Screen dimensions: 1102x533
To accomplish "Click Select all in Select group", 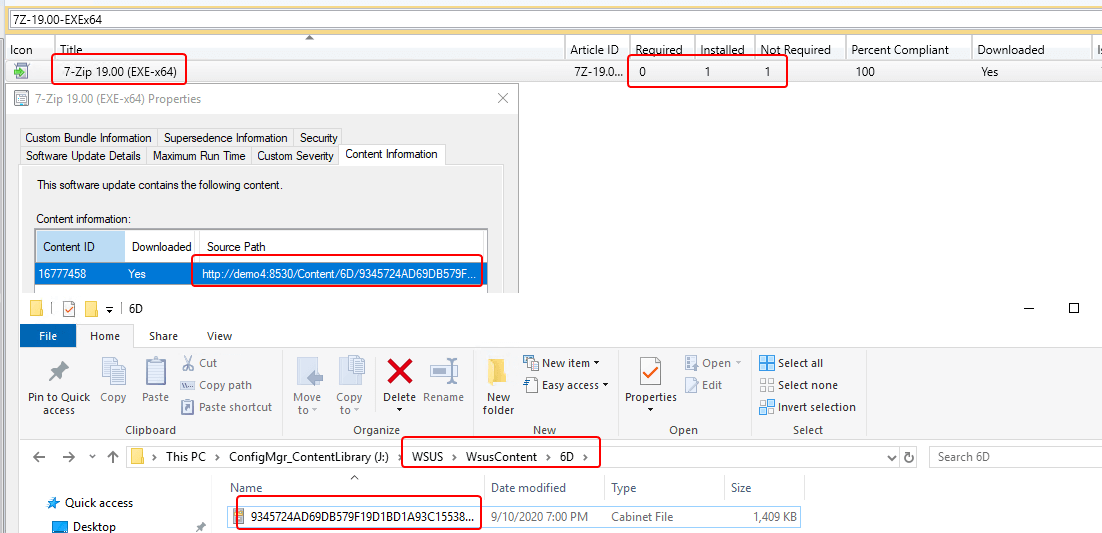I will tap(791, 363).
